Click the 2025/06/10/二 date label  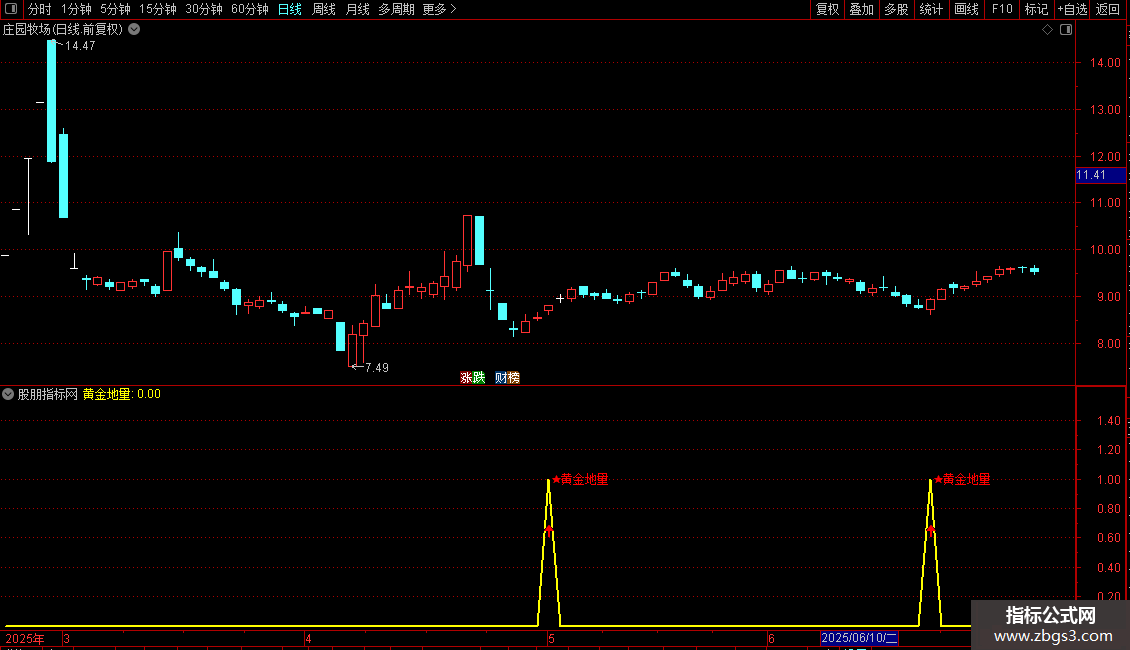[x=859, y=638]
